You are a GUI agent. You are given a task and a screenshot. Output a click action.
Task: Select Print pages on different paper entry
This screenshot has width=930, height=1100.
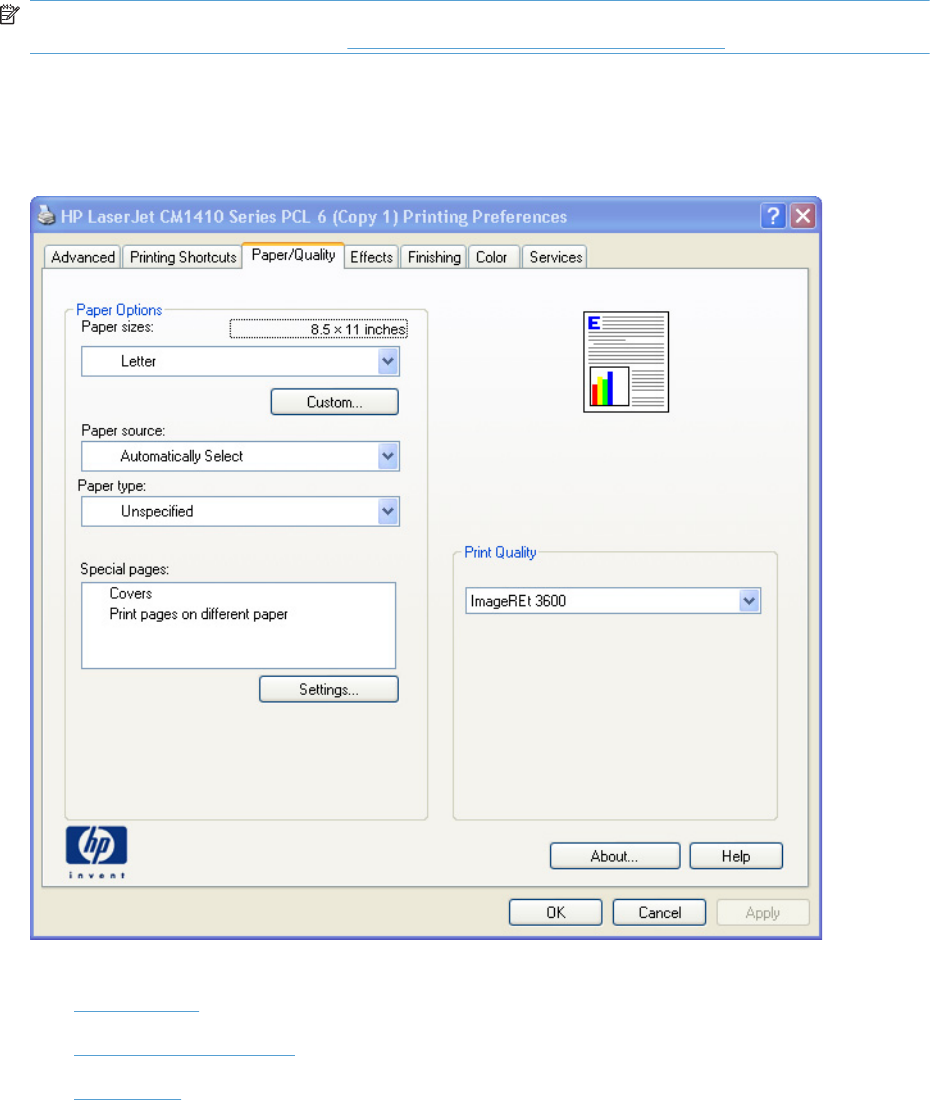198,614
